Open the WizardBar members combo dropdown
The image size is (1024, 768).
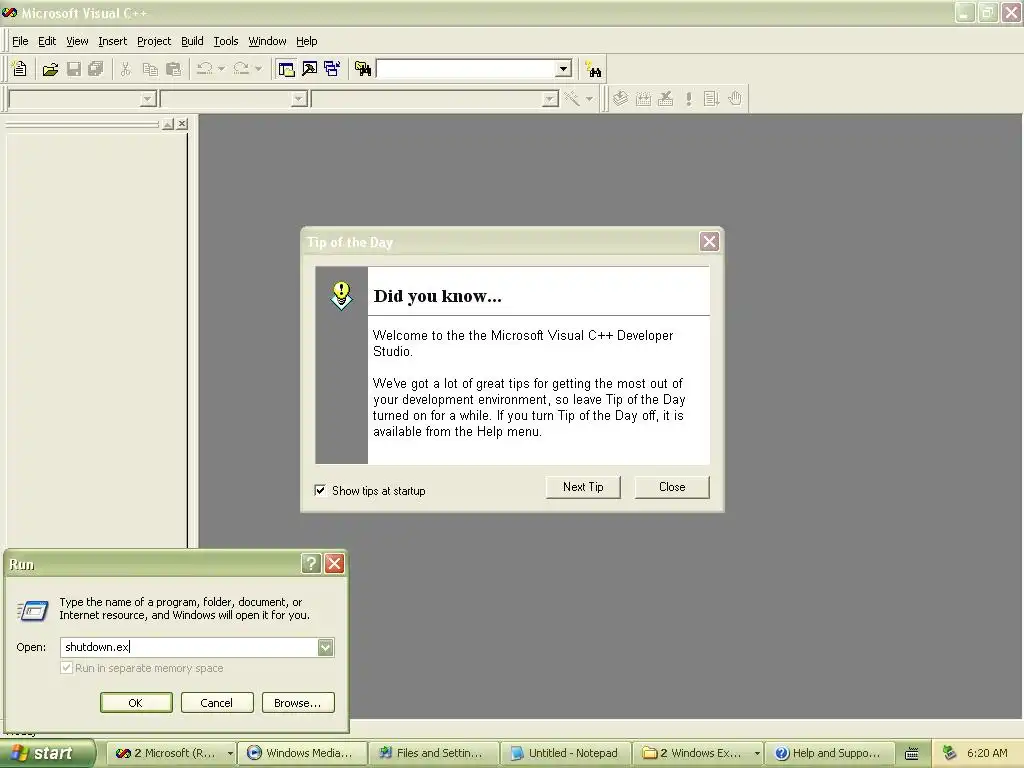[550, 99]
